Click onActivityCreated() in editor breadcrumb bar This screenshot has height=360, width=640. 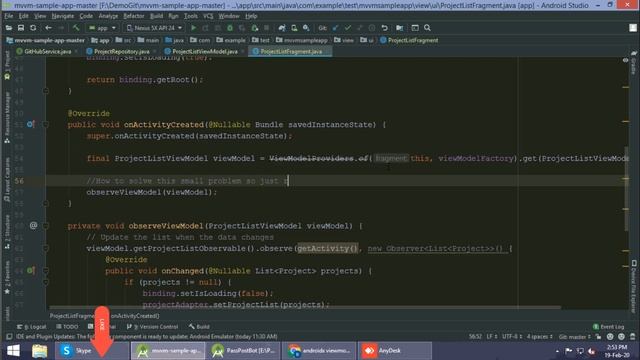135,316
